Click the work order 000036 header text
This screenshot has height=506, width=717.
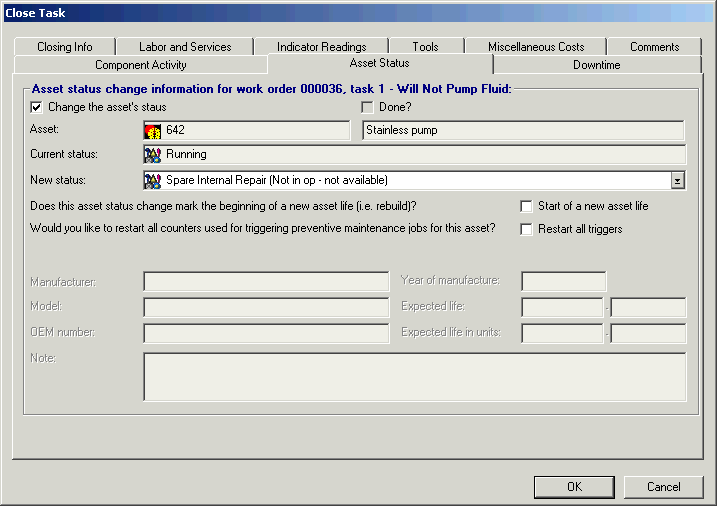pyautogui.click(x=271, y=89)
